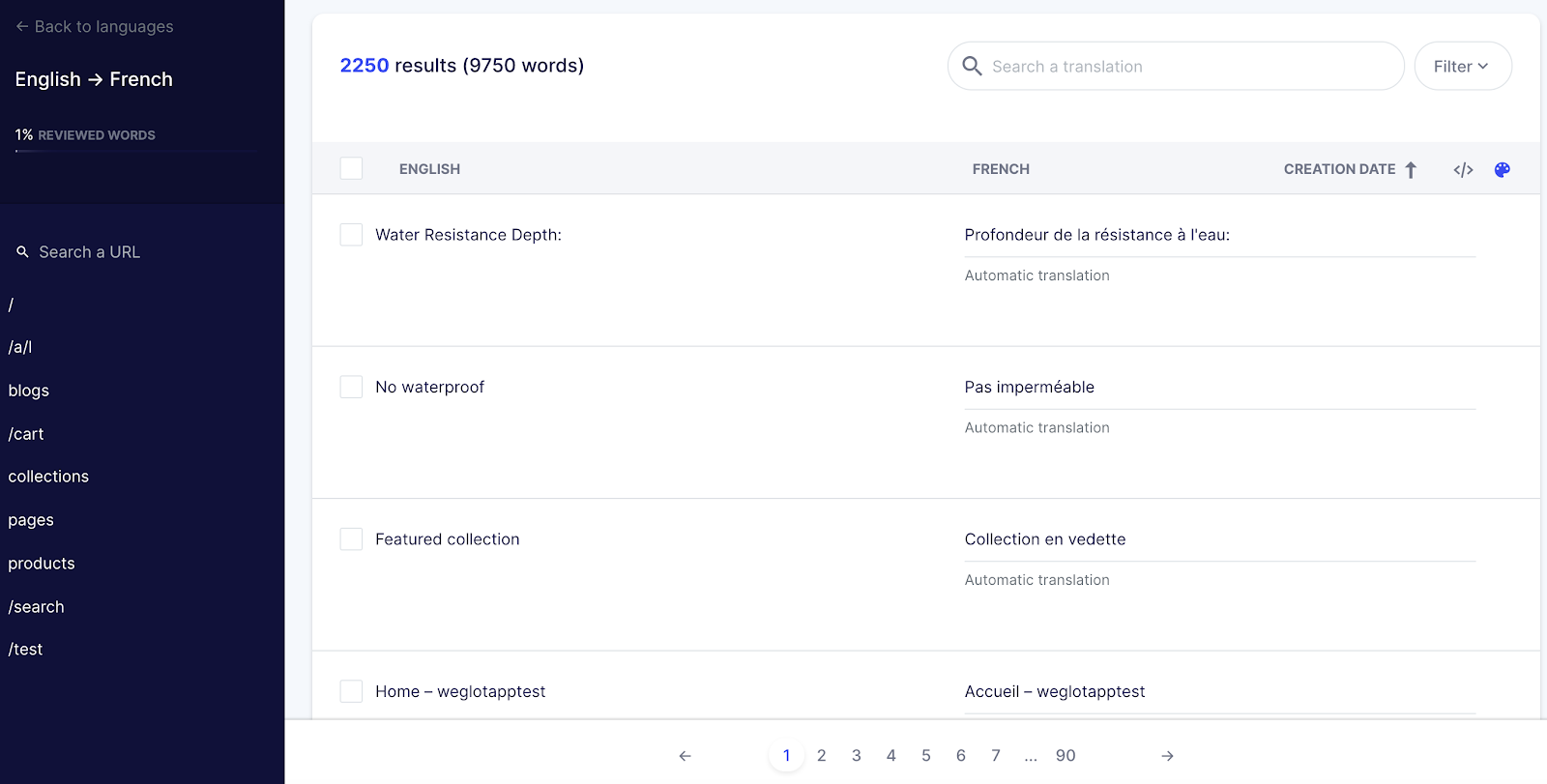Screen dimensions: 1547x784
Task: Click the code view icon in header
Action: click(1463, 170)
